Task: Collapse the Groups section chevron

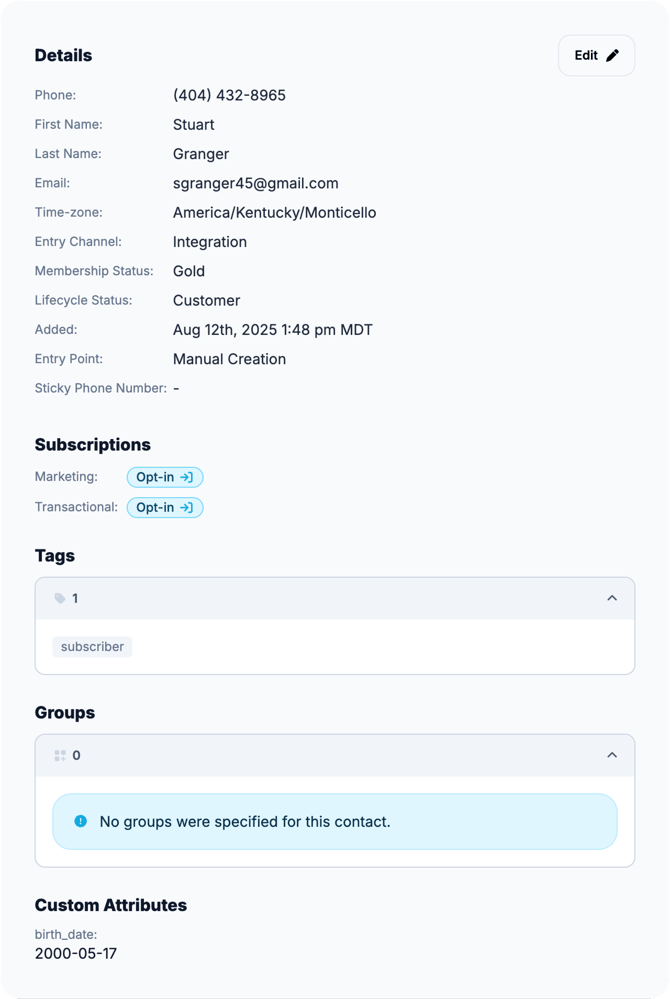Action: [612, 755]
